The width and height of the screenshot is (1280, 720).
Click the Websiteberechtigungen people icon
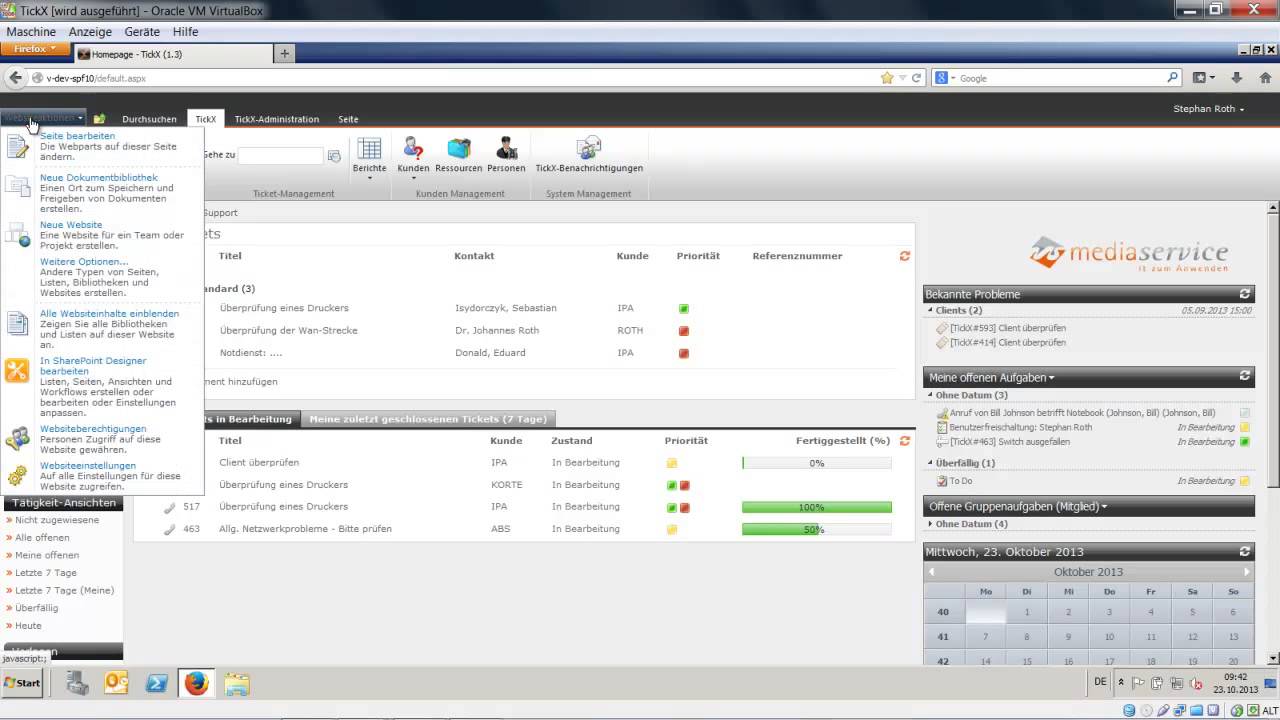18,438
